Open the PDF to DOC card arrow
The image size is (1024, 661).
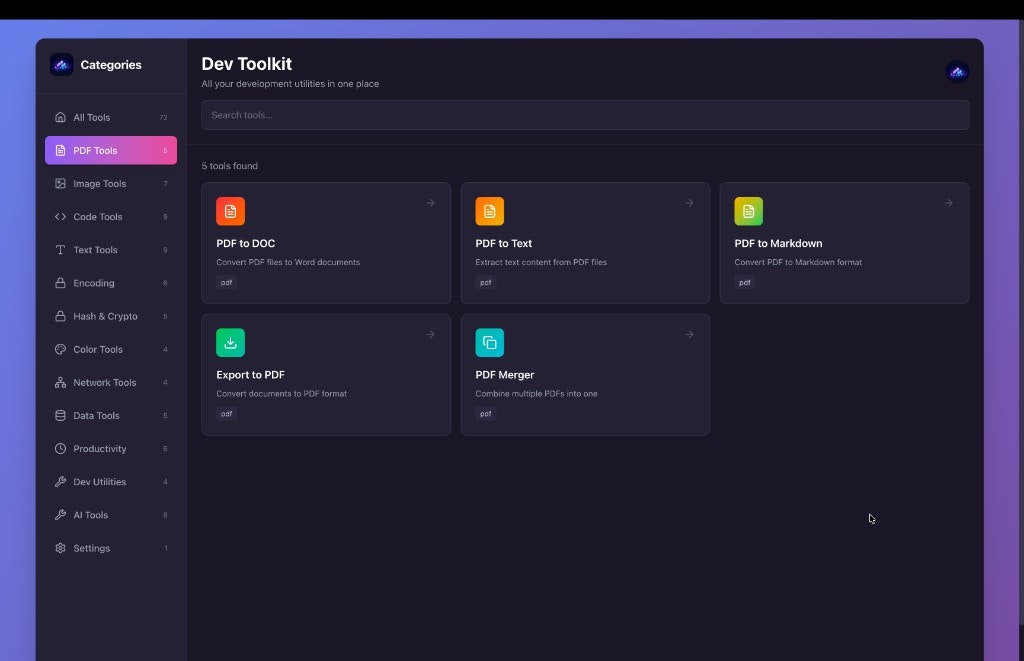[x=431, y=202]
